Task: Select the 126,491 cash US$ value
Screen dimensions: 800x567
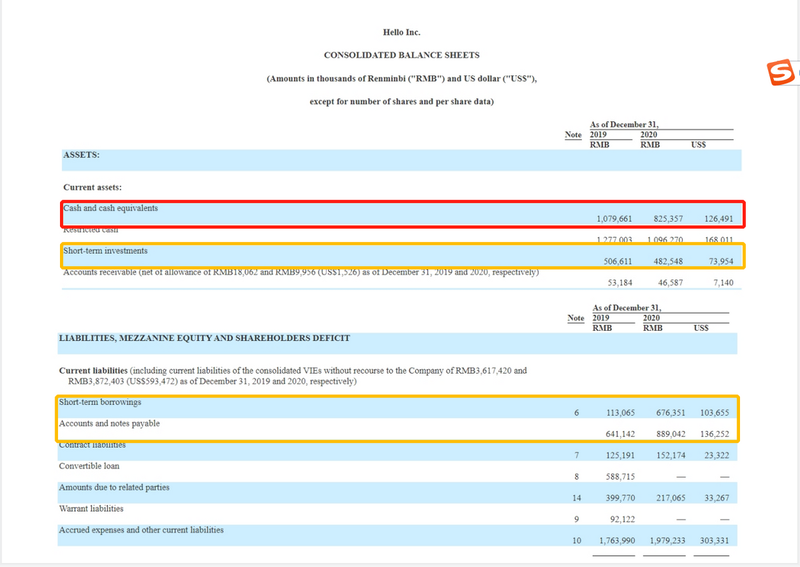Action: click(x=718, y=219)
